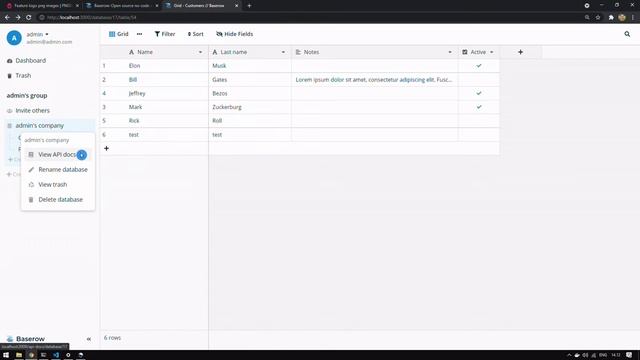640x360 pixels.
Task: Switch to the Feature logo png images tab
Action: point(42,6)
